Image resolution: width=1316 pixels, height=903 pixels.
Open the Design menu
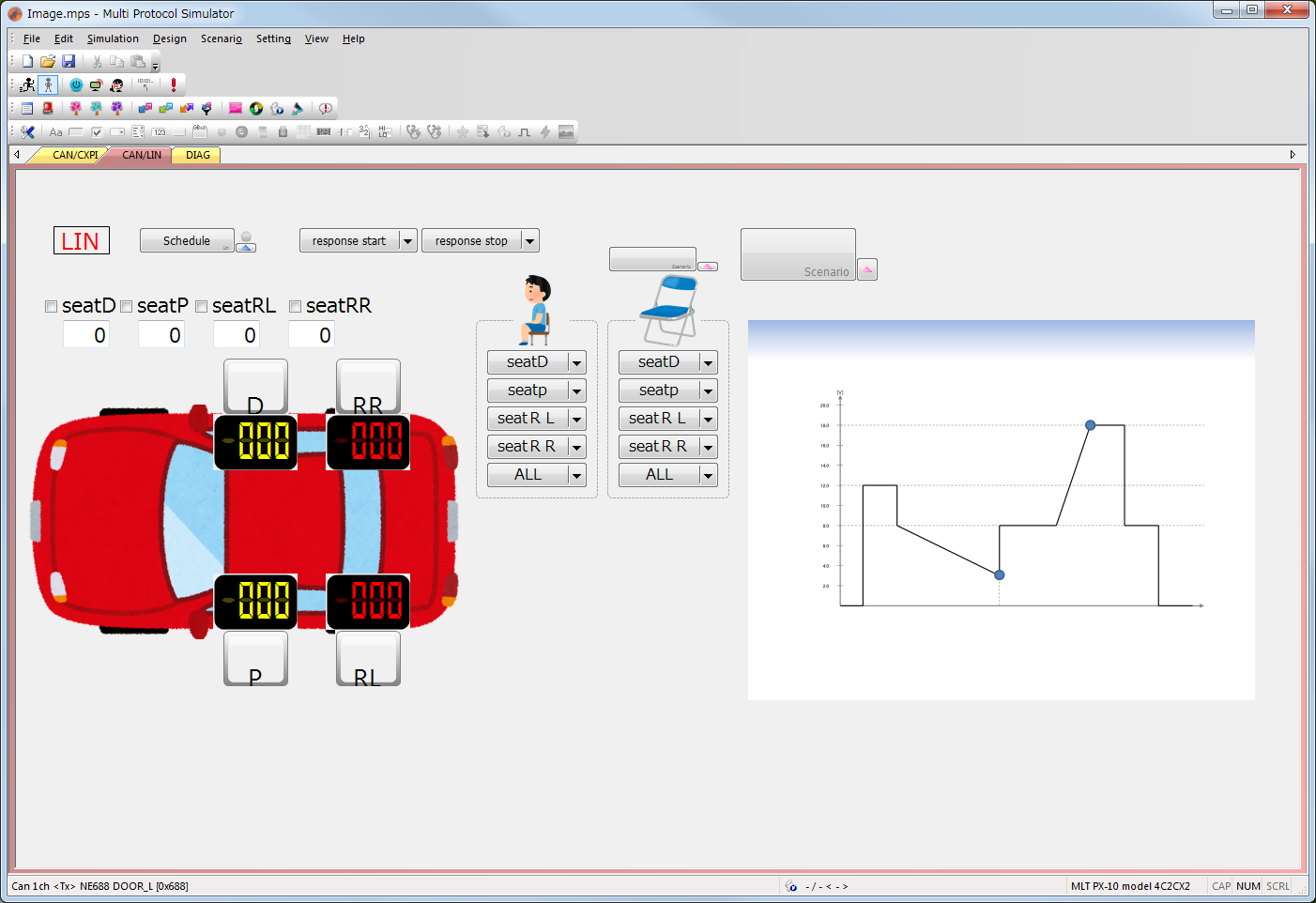click(x=170, y=38)
